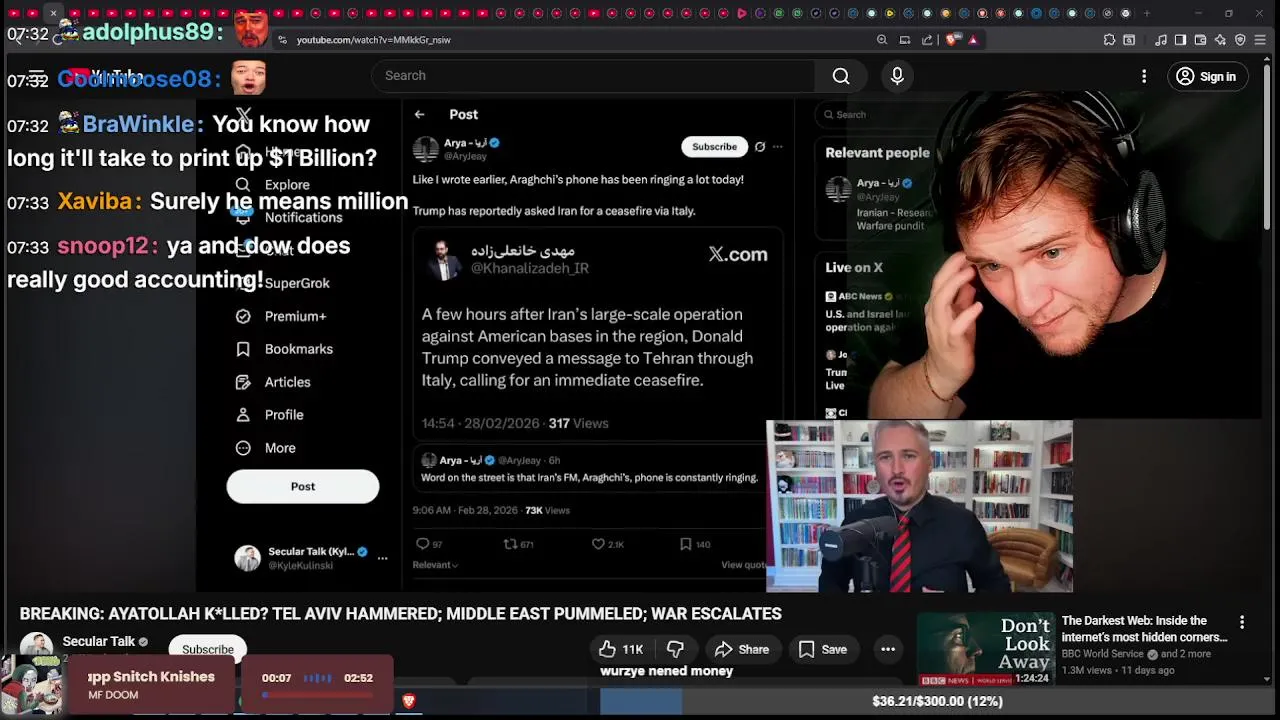Open the browser music note media control
The height and width of the screenshot is (720, 1280).
1161,40
